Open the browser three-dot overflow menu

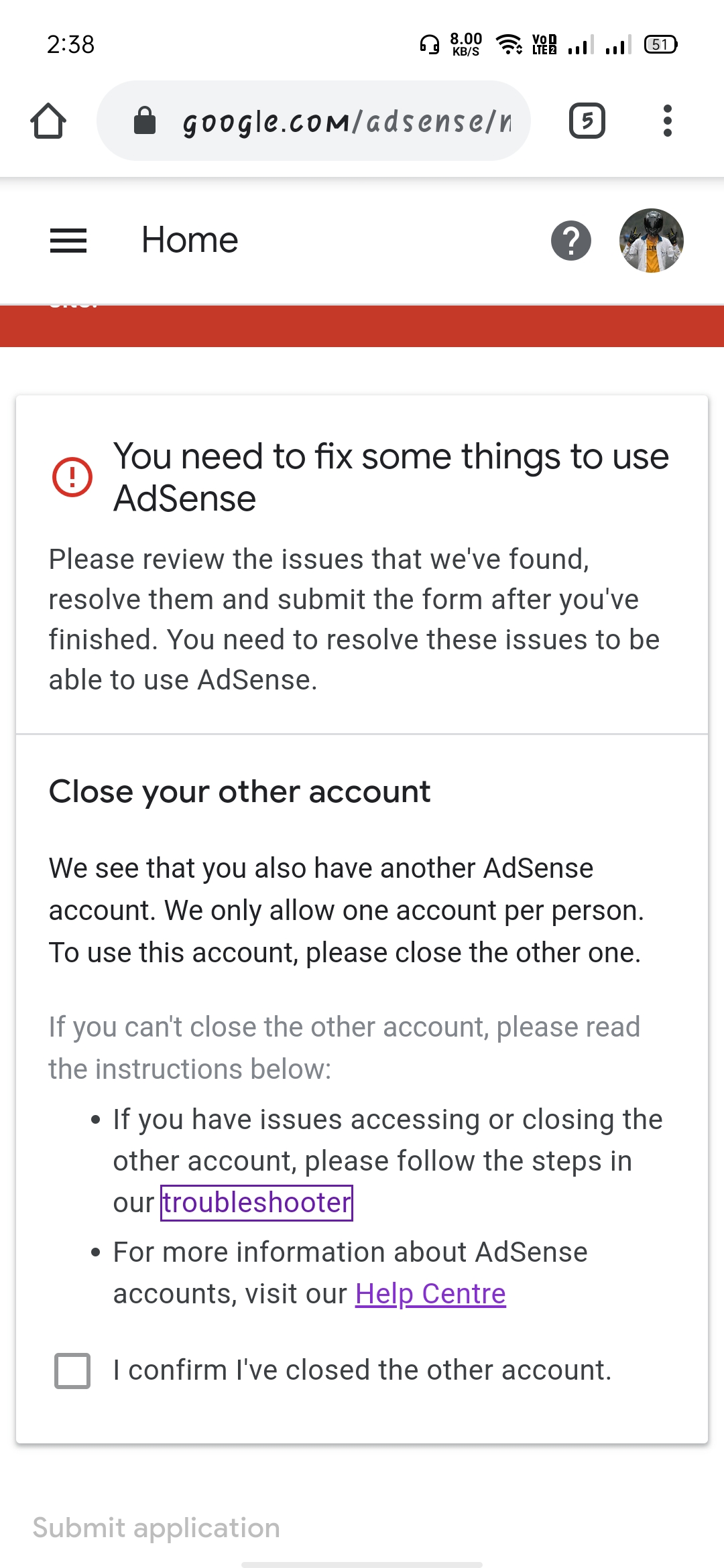(x=667, y=121)
